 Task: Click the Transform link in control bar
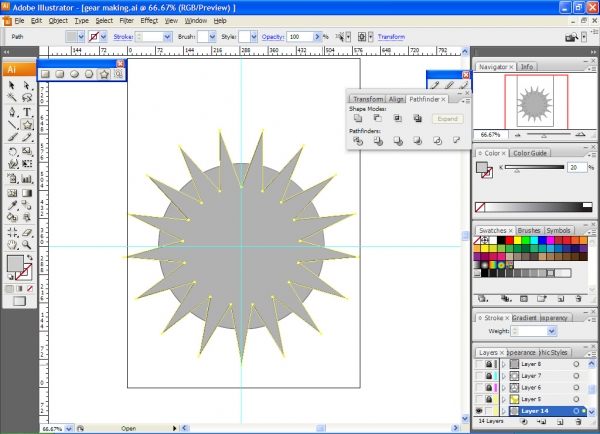click(x=391, y=37)
